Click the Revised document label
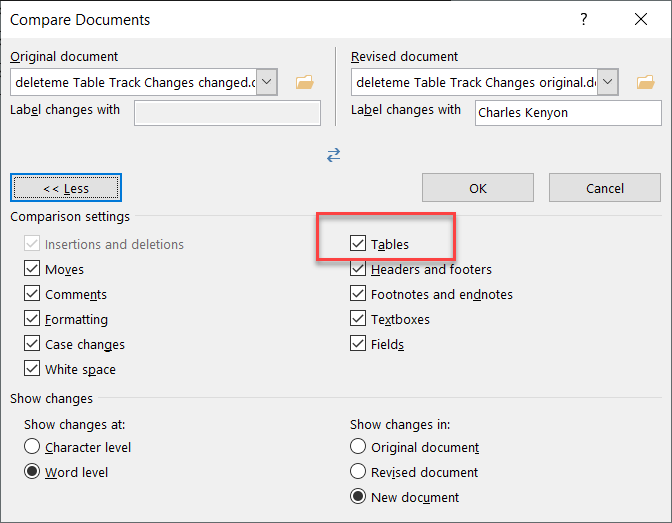Image resolution: width=672 pixels, height=523 pixels. click(x=404, y=57)
